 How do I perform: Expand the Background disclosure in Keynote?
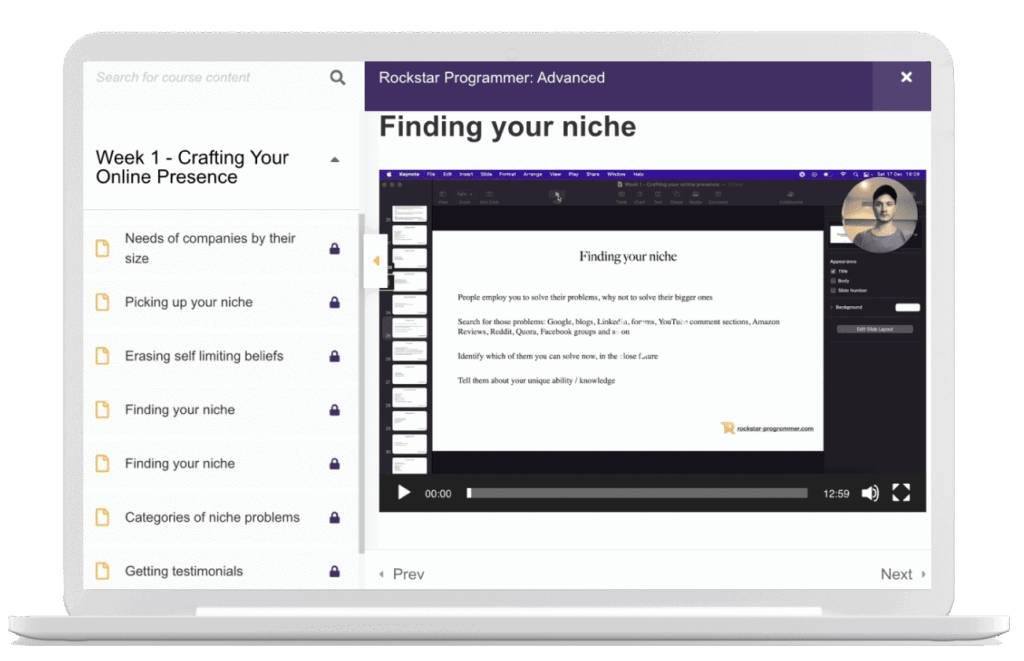click(x=832, y=307)
